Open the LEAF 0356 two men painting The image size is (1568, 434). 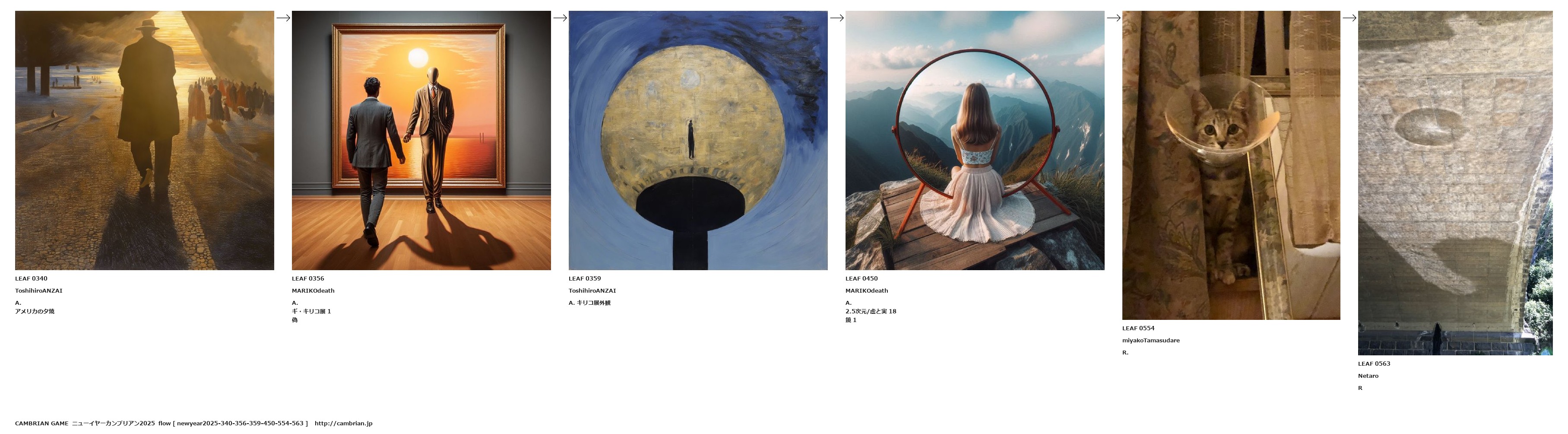click(421, 140)
